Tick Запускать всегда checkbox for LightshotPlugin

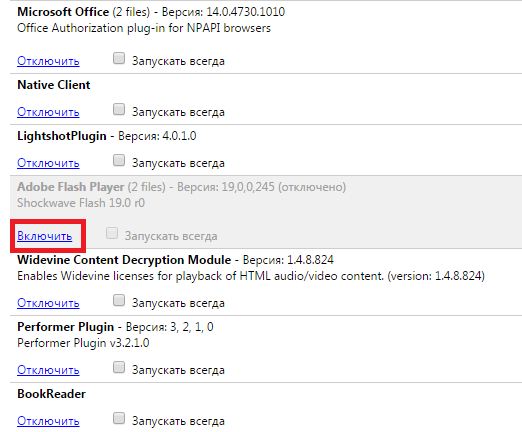pos(119,160)
